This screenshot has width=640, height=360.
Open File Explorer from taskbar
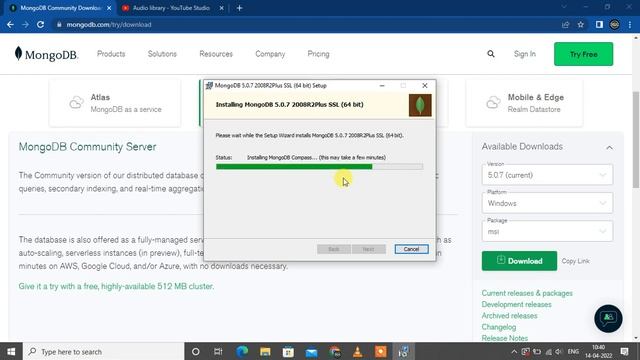[265, 351]
